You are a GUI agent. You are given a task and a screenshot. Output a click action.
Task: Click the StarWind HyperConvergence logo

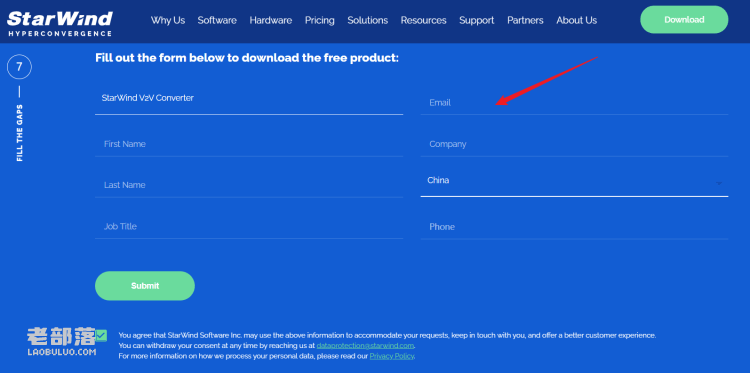(x=60, y=23)
